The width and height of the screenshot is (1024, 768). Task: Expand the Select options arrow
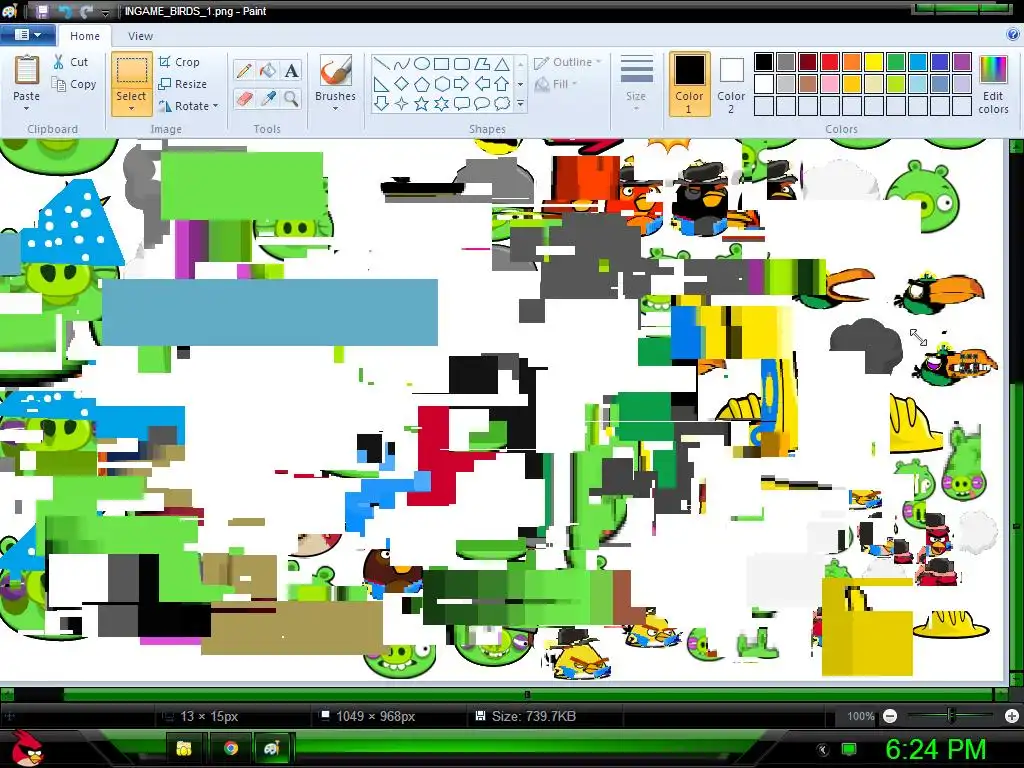point(131,108)
